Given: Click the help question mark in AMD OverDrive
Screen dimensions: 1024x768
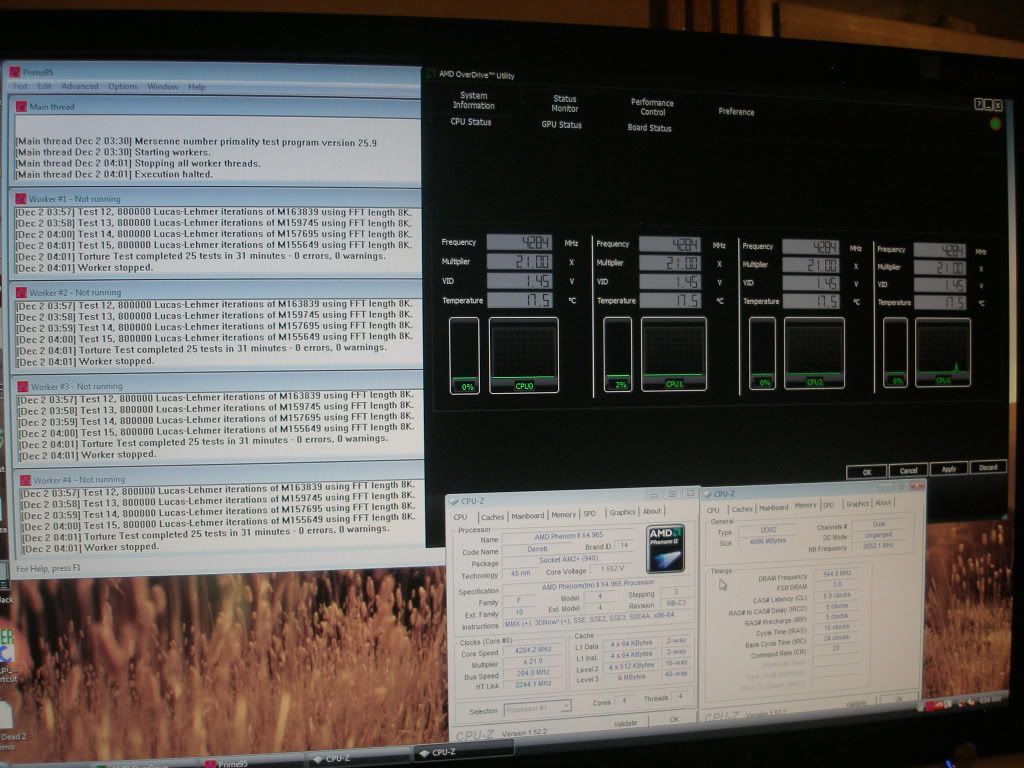Looking at the screenshot, I should (980, 105).
